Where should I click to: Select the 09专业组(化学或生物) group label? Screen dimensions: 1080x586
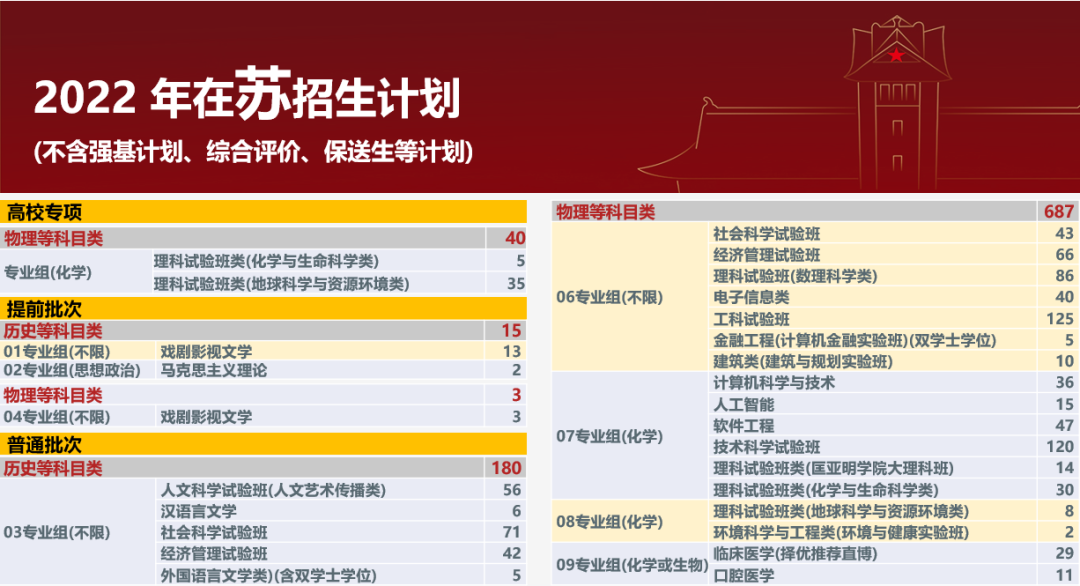tap(629, 564)
